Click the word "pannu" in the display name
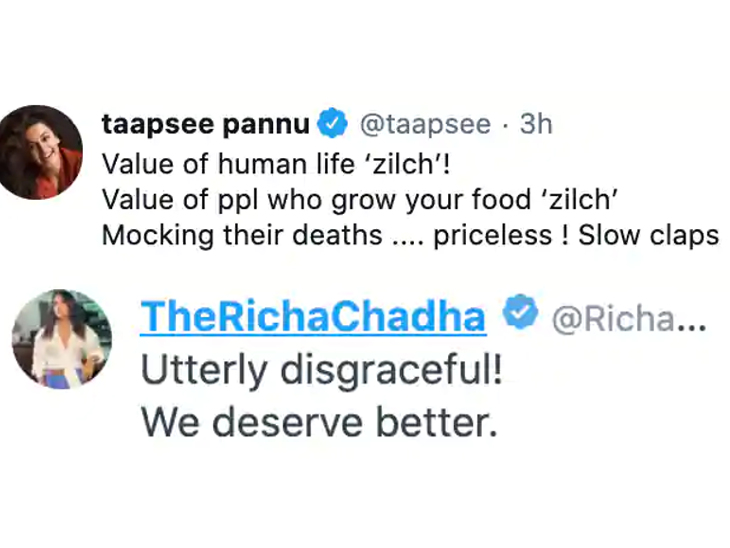Image resolution: width=730 pixels, height=548 pixels. [266, 126]
